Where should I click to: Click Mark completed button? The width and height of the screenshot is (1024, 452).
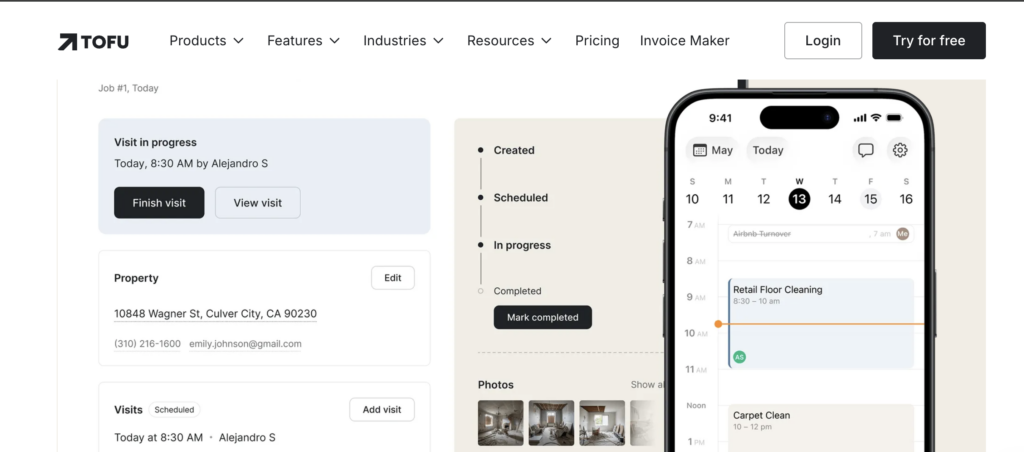(x=543, y=317)
